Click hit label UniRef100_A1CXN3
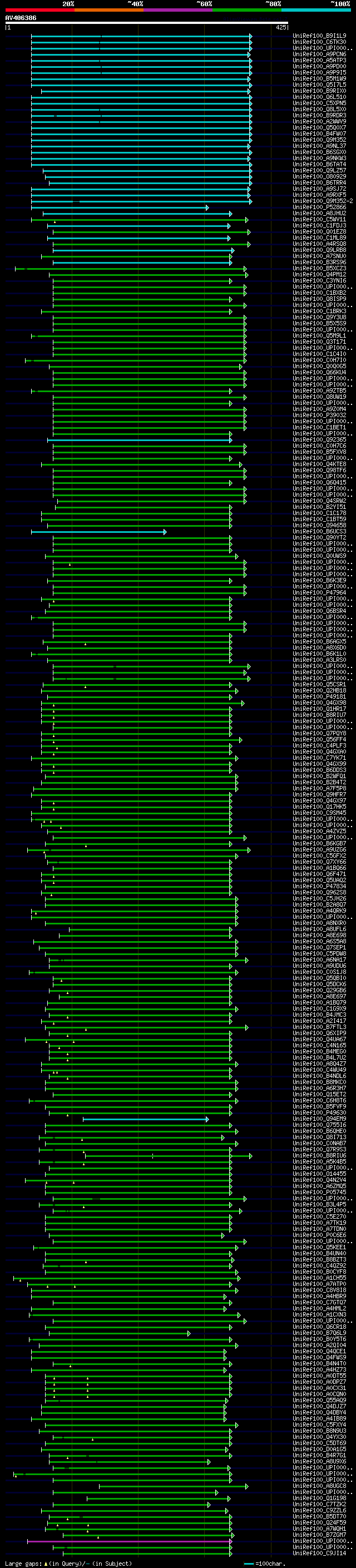356x1568 pixels. [319, 1314]
